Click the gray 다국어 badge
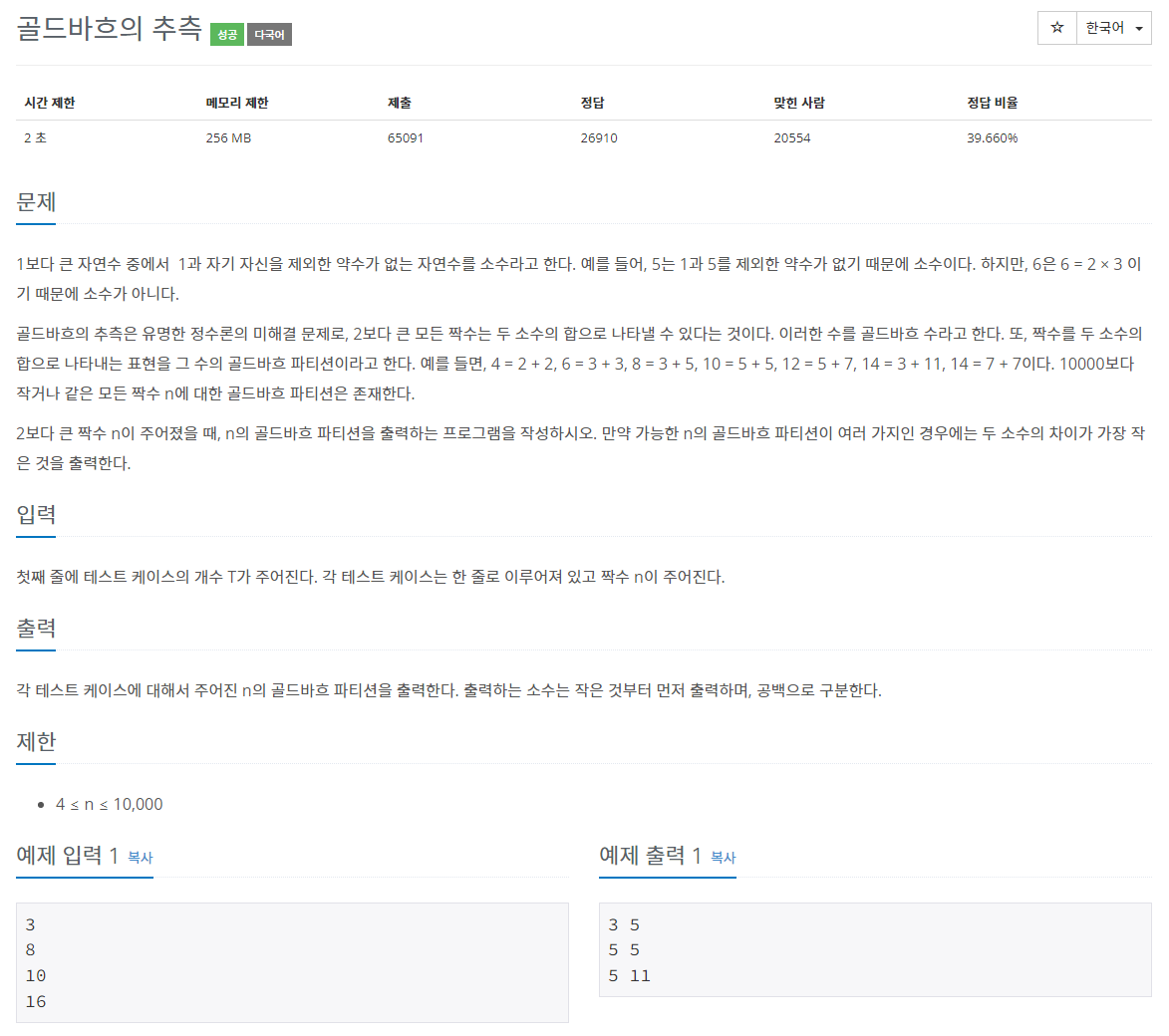This screenshot has height=1036, width=1169. (x=269, y=34)
